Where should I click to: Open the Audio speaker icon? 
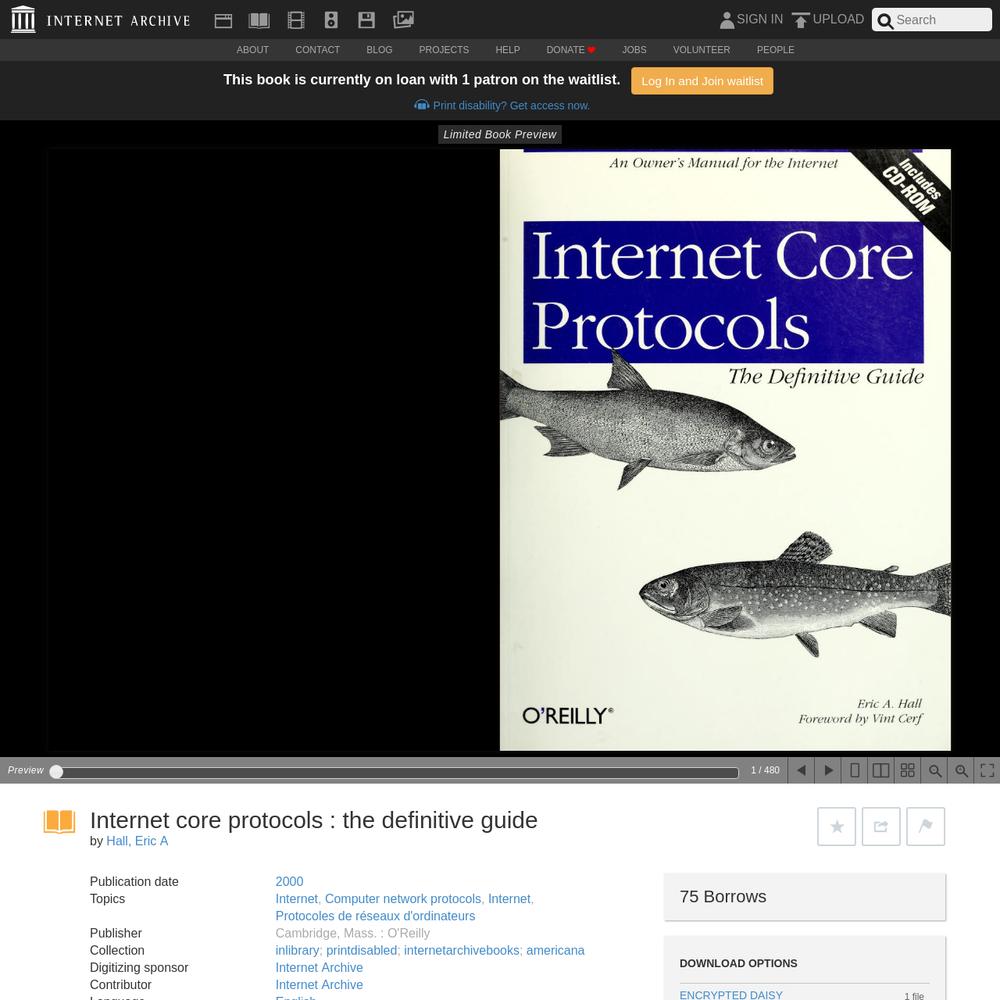331,20
